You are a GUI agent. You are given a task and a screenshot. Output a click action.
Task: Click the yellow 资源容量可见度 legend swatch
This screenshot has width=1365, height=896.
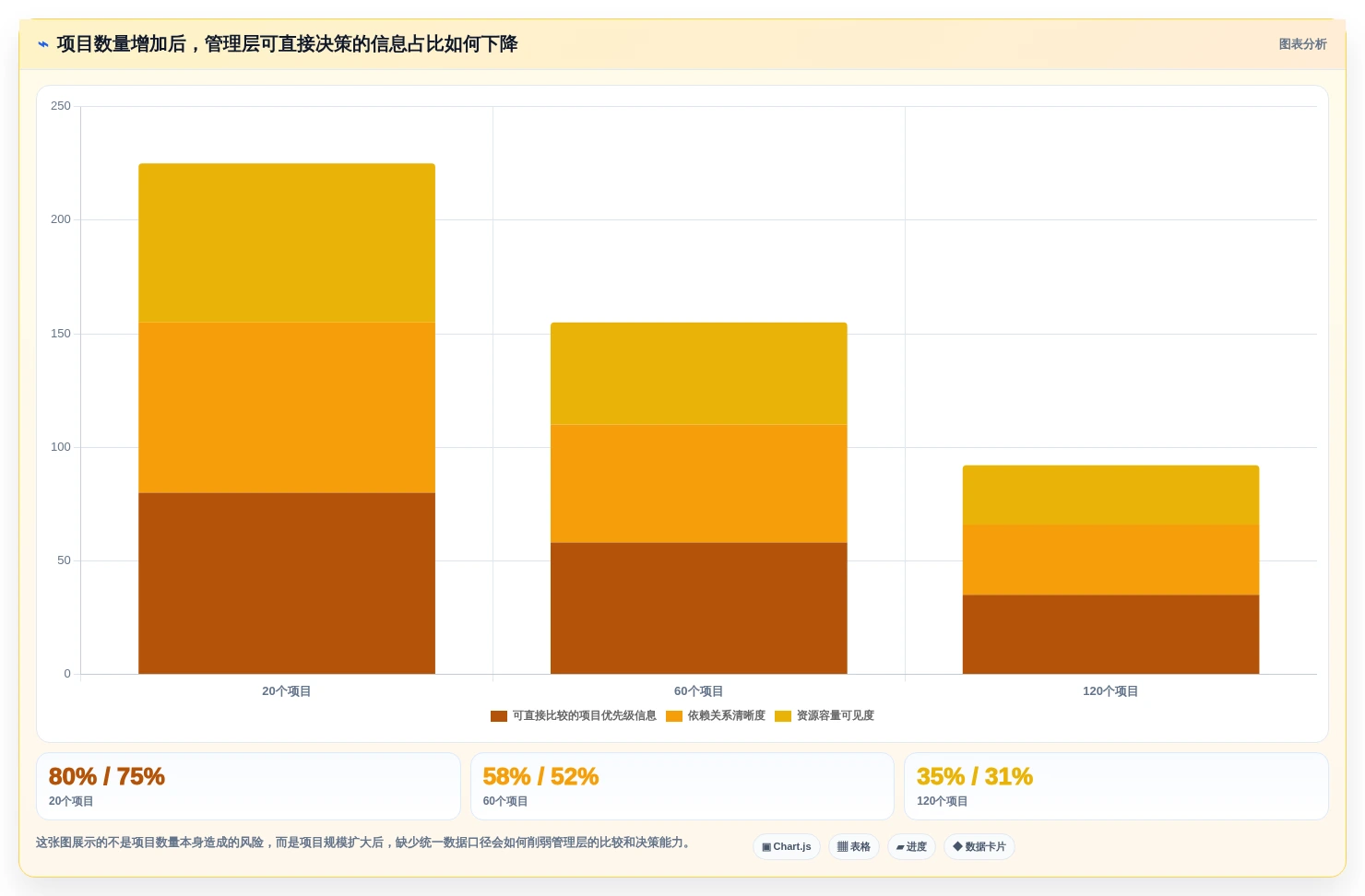pos(783,716)
